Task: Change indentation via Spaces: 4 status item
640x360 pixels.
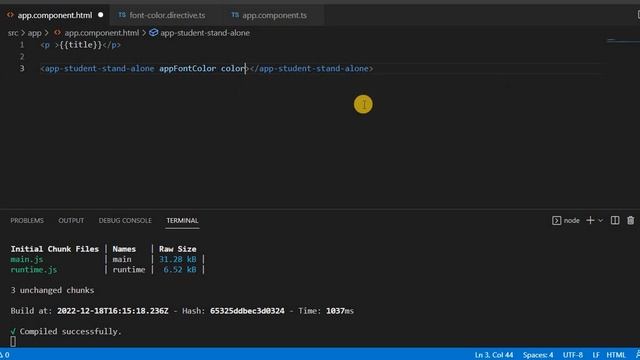Action: coord(538,355)
